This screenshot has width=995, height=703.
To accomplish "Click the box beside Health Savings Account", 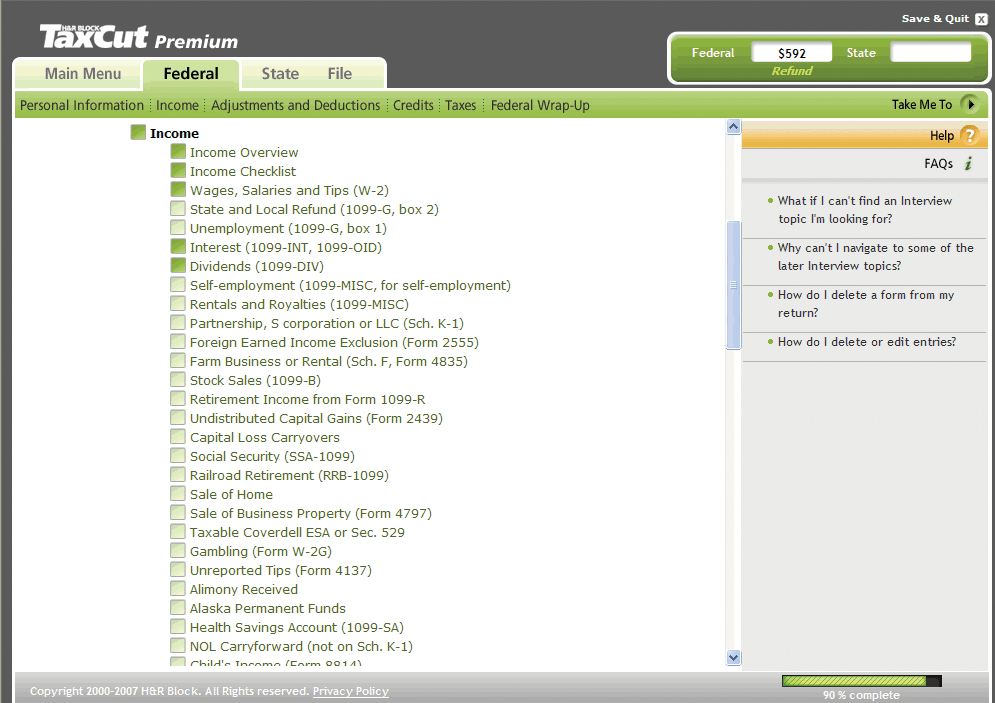I will click(178, 627).
